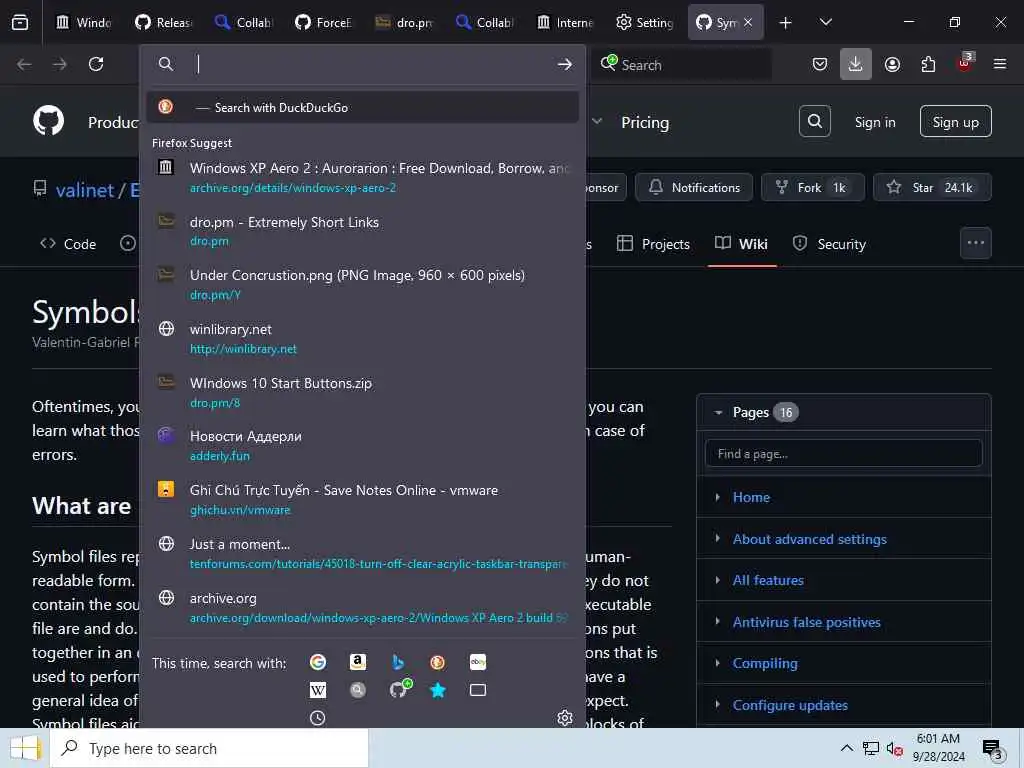
Task: Click the Sign in link
Action: click(x=875, y=122)
